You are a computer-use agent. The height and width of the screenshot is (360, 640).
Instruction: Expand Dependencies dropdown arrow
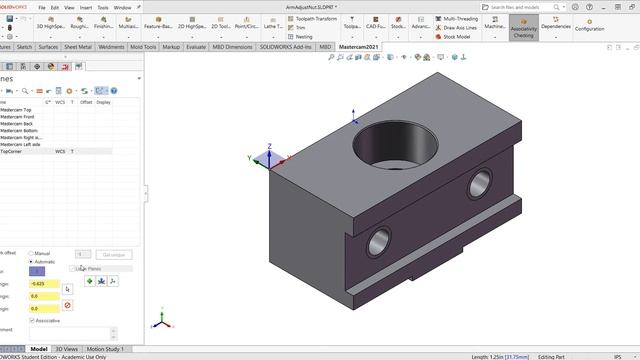[556, 37]
